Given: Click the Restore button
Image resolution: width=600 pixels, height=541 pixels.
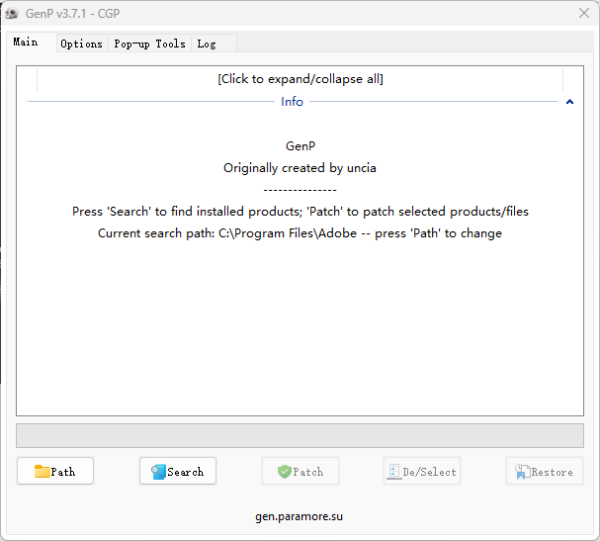Looking at the screenshot, I should tap(544, 471).
